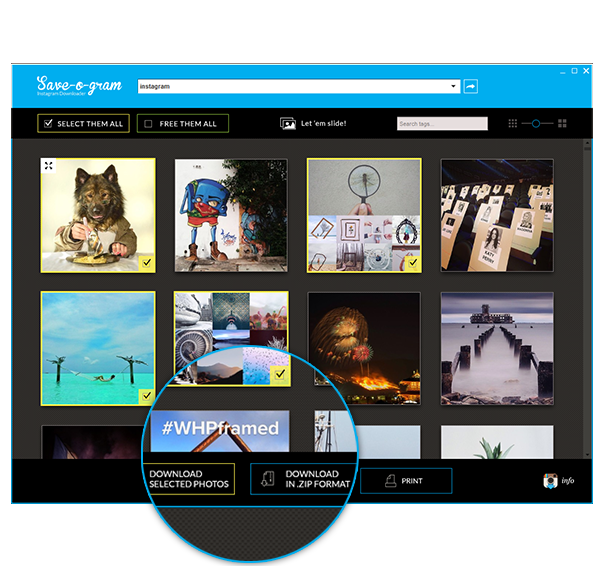Uncheck the dog photo's yellow checkmark

pyautogui.click(x=146, y=263)
